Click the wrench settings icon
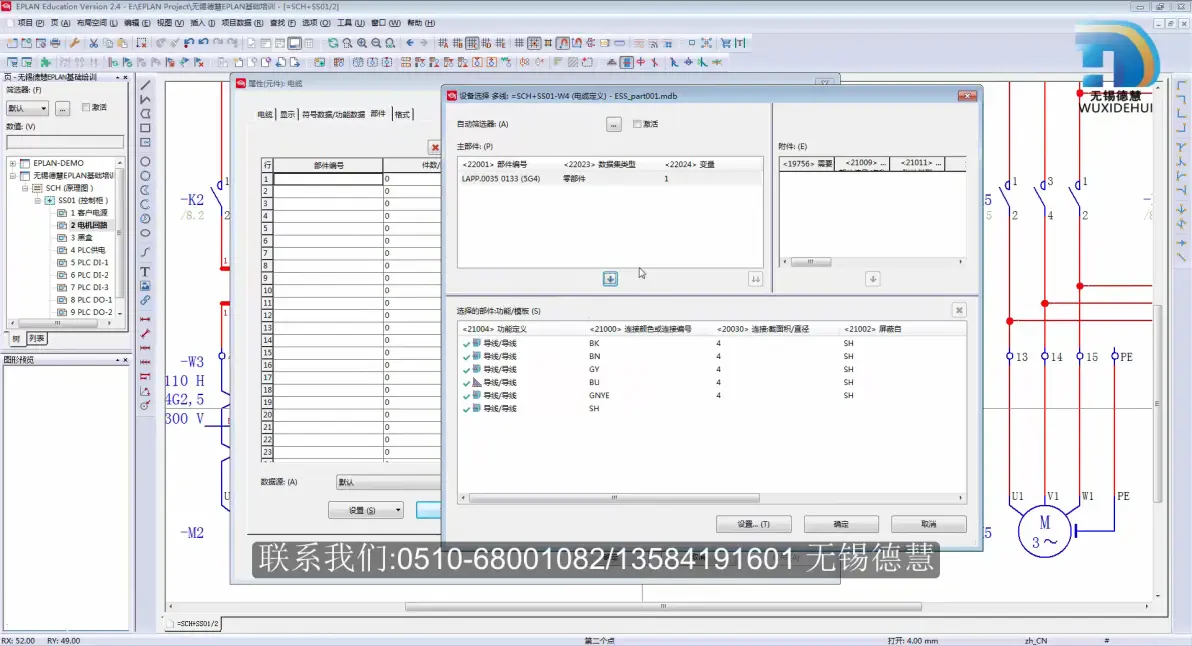Image resolution: width=1192 pixels, height=646 pixels. (x=74, y=43)
